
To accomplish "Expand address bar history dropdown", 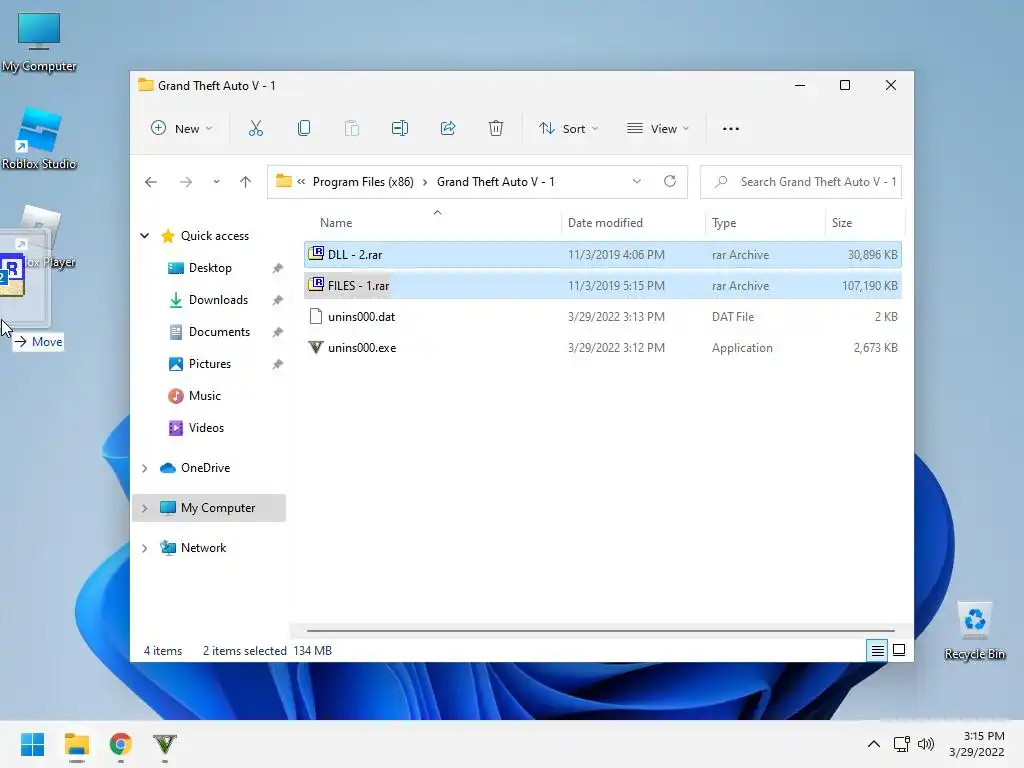I will tap(637, 182).
